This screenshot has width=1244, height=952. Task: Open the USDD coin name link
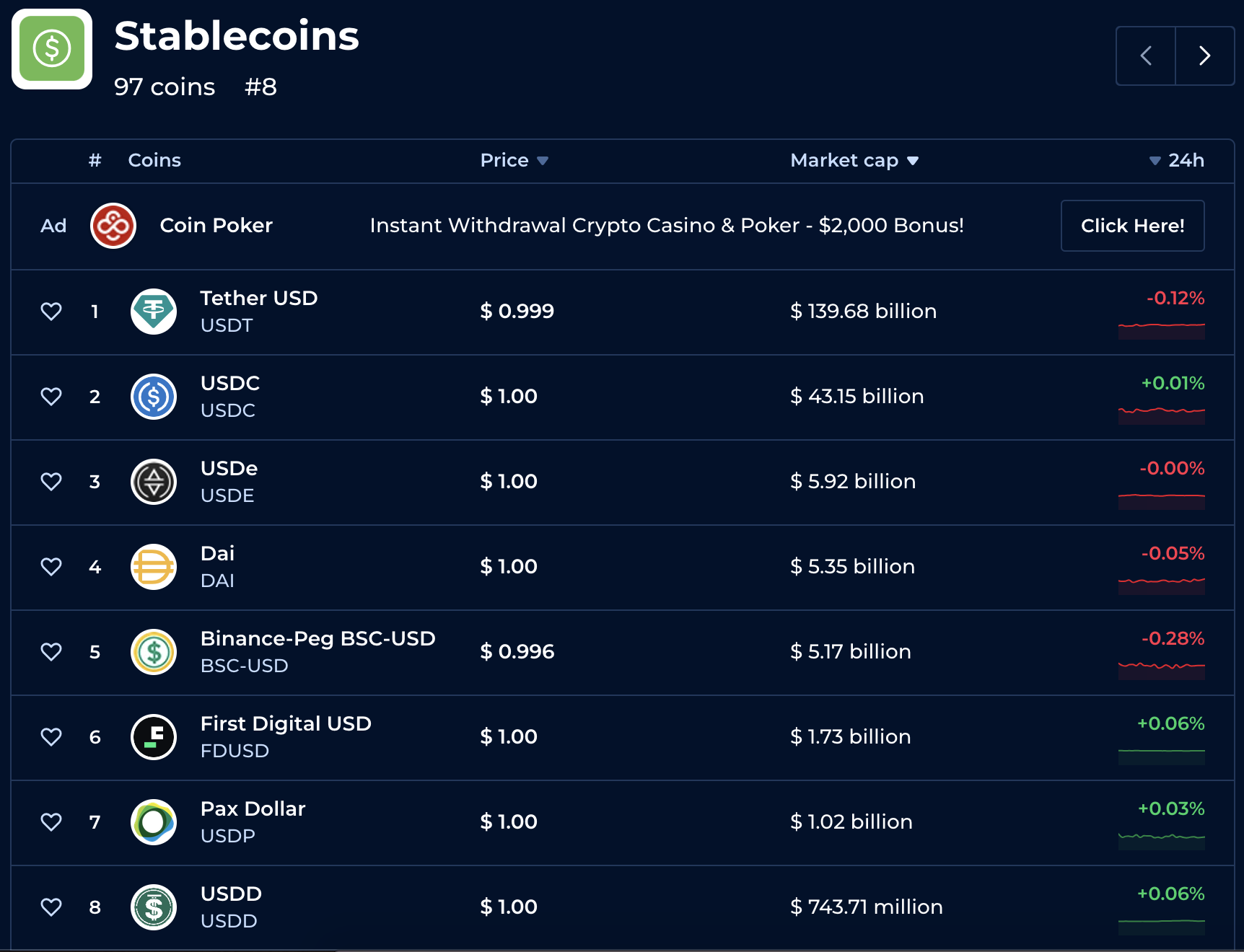231,894
